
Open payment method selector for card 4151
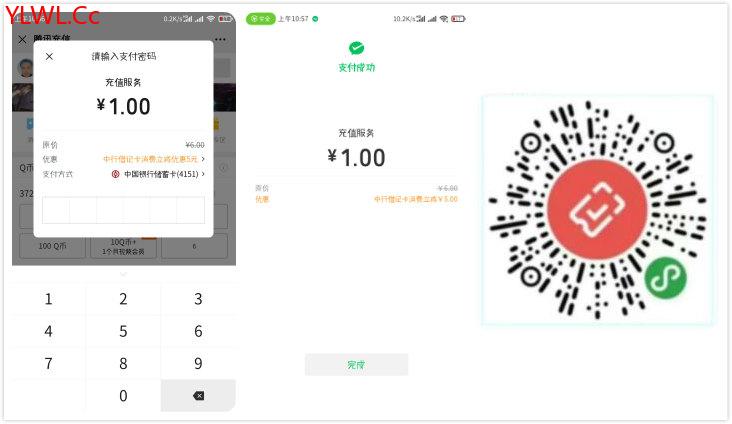(x=158, y=174)
